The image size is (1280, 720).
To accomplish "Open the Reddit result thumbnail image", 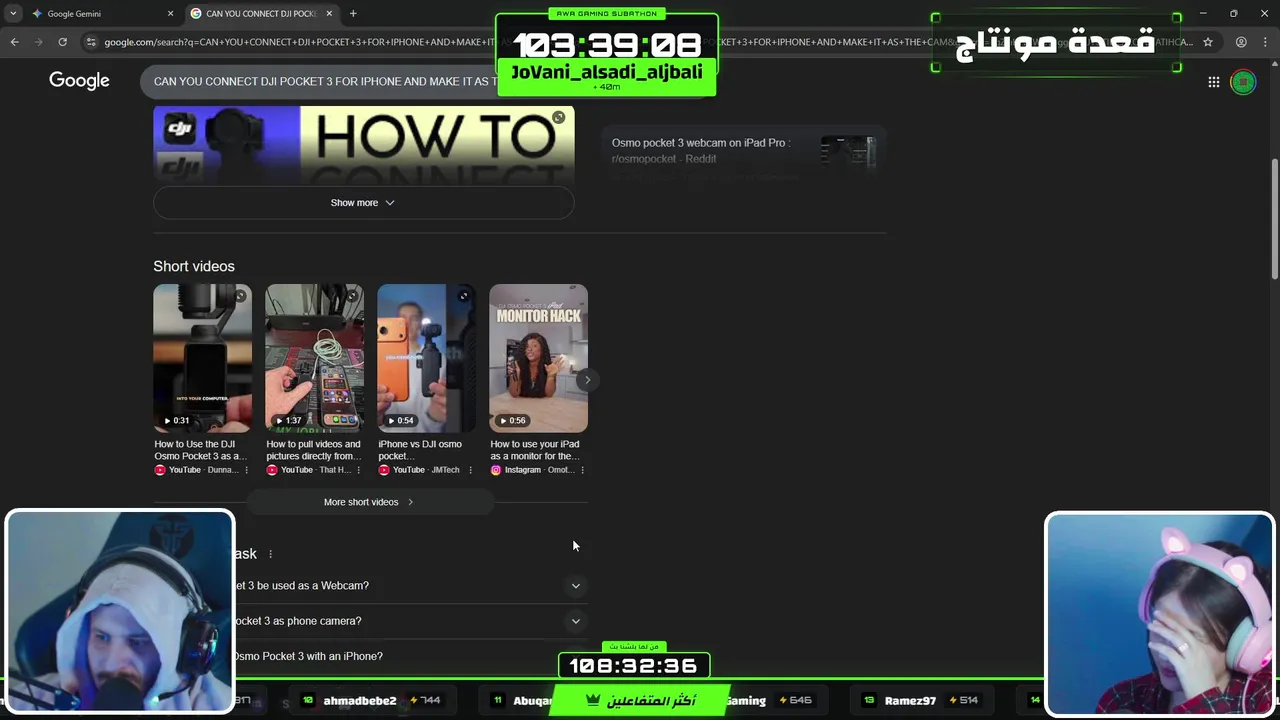I will click(x=848, y=154).
